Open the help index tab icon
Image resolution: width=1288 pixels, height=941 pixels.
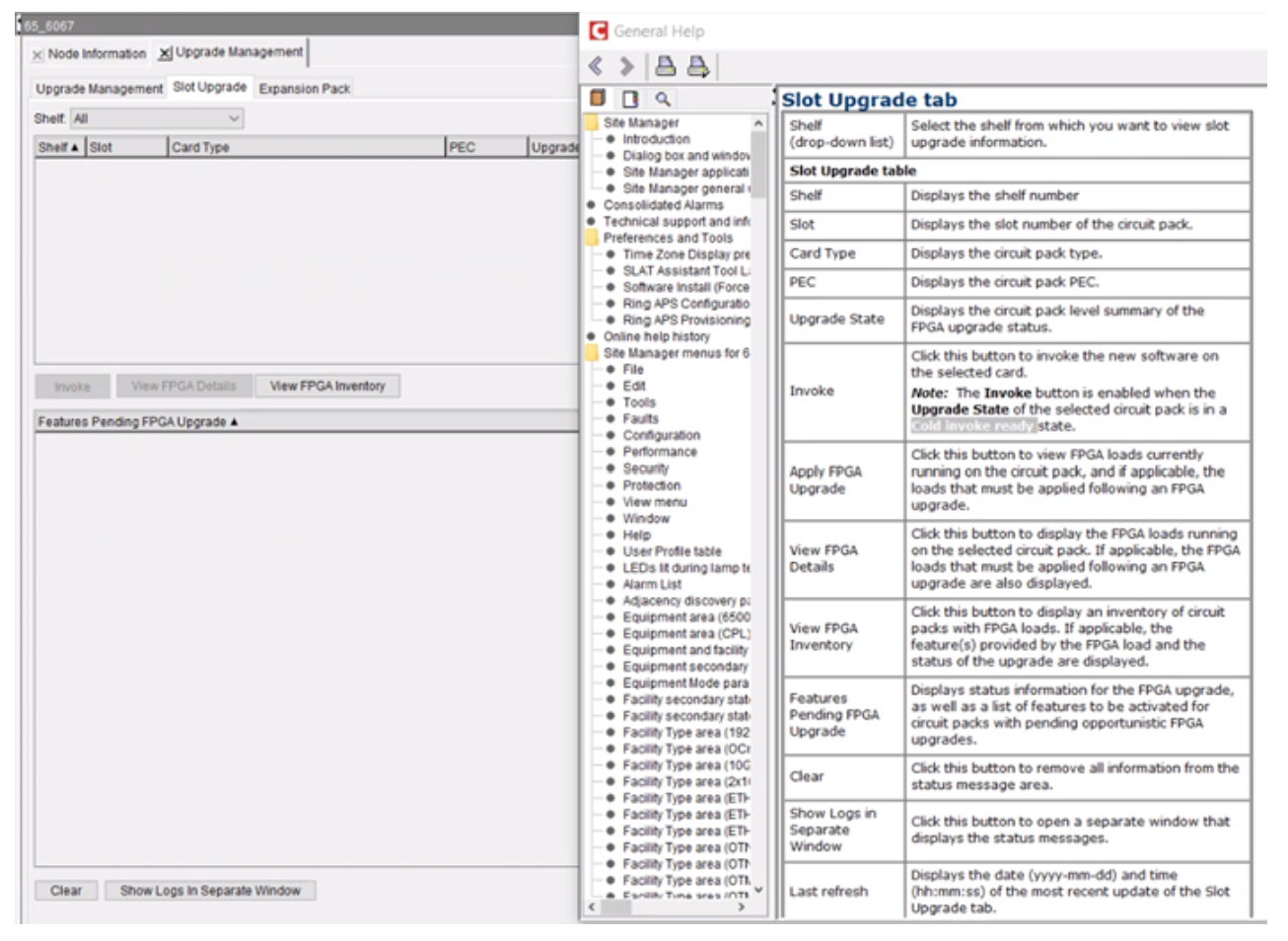click(x=630, y=99)
